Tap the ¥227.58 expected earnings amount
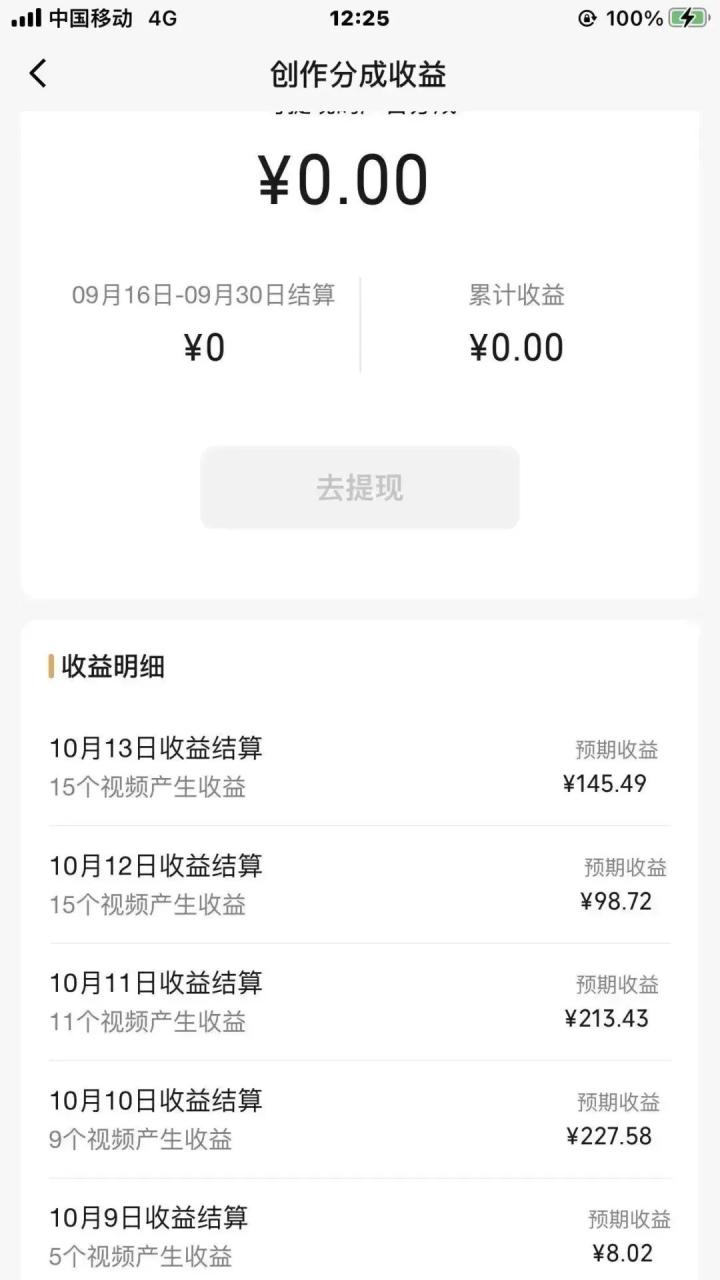Image resolution: width=720 pixels, height=1280 pixels. click(609, 1136)
